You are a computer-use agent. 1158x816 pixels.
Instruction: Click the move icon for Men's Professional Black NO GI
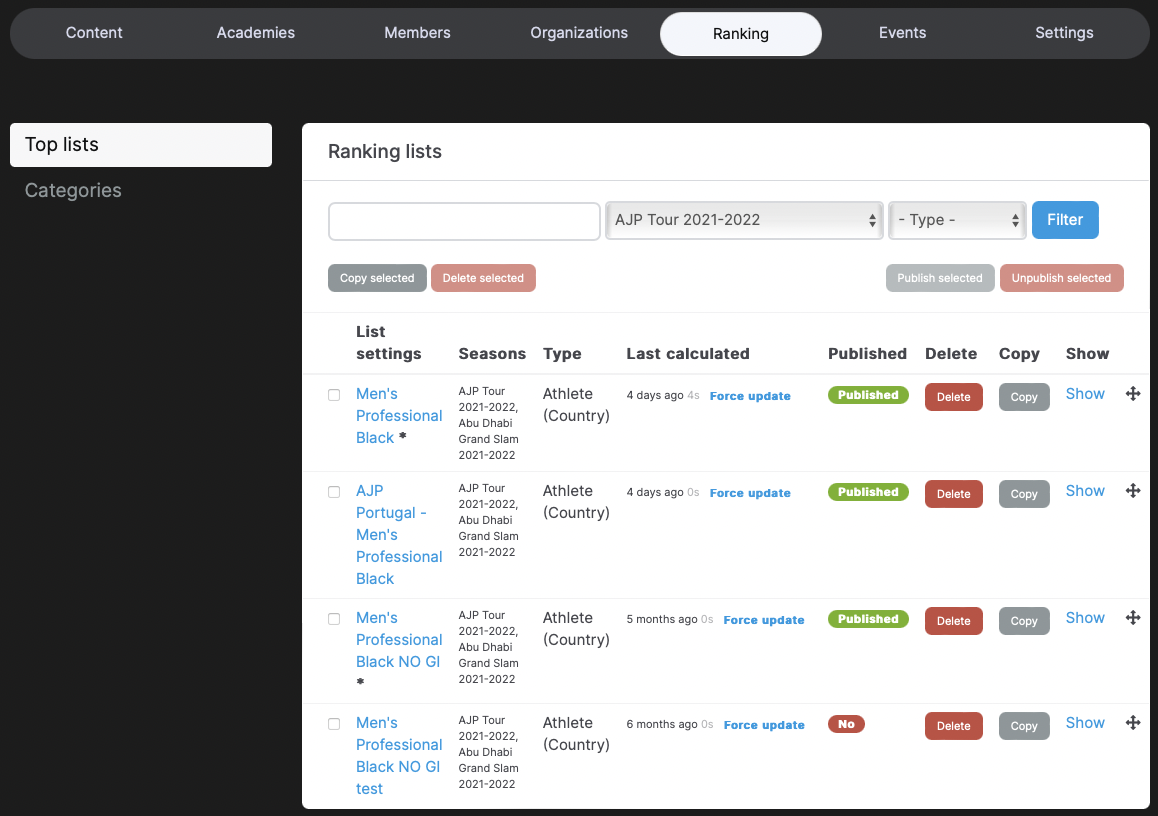pyautogui.click(x=1133, y=618)
